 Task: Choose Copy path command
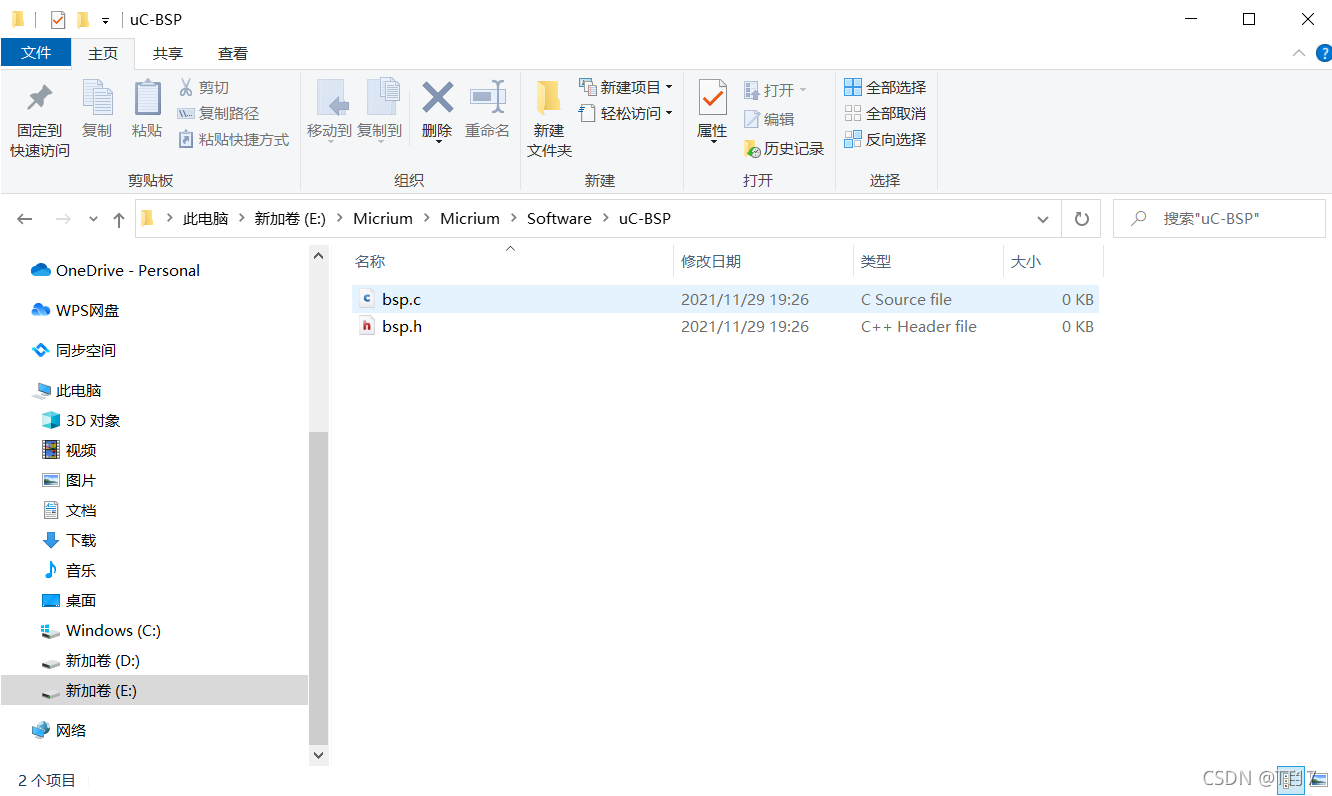tap(218, 114)
